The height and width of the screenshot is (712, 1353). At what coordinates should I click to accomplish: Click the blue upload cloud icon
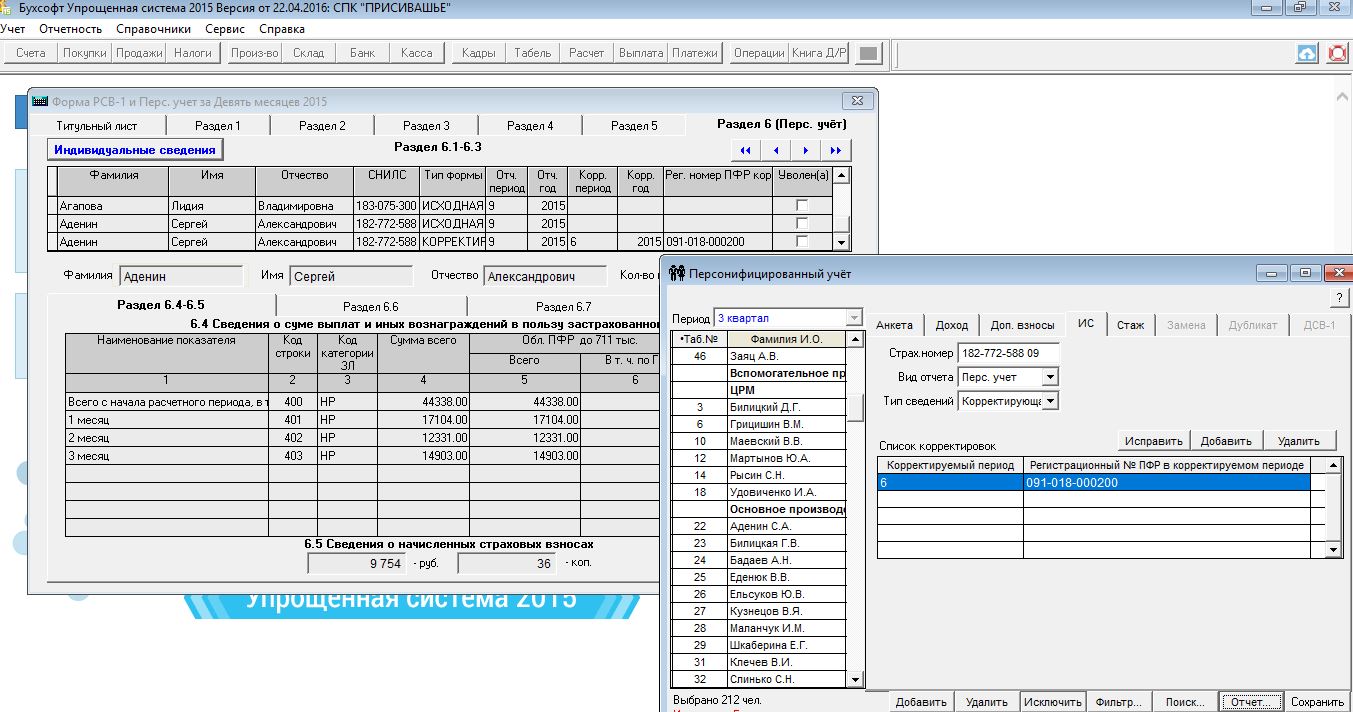coord(1307,54)
